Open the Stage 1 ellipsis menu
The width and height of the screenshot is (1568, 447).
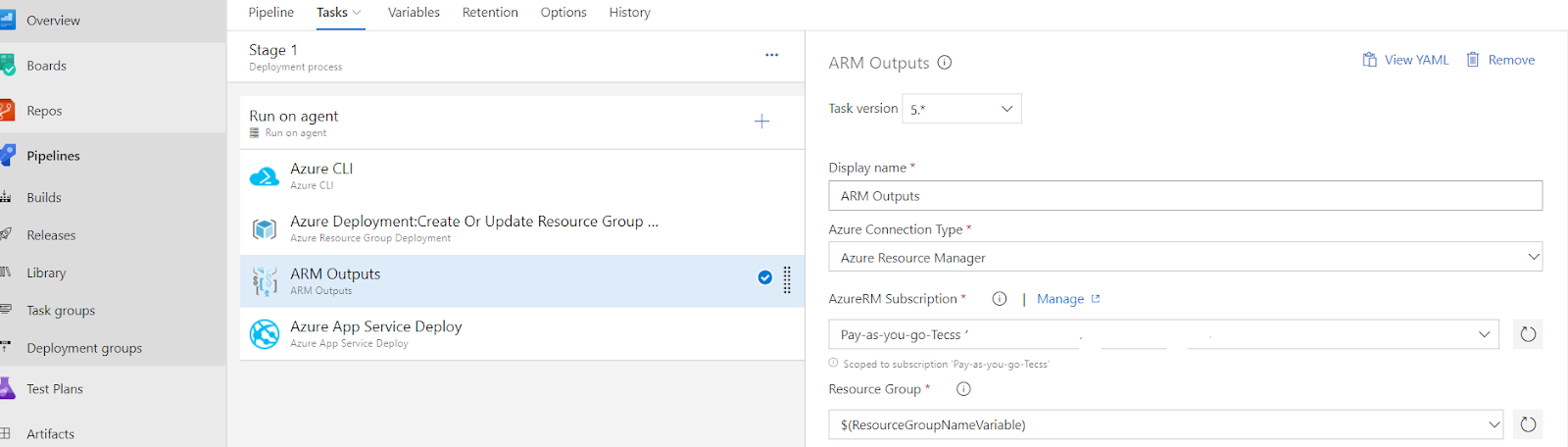click(x=771, y=55)
